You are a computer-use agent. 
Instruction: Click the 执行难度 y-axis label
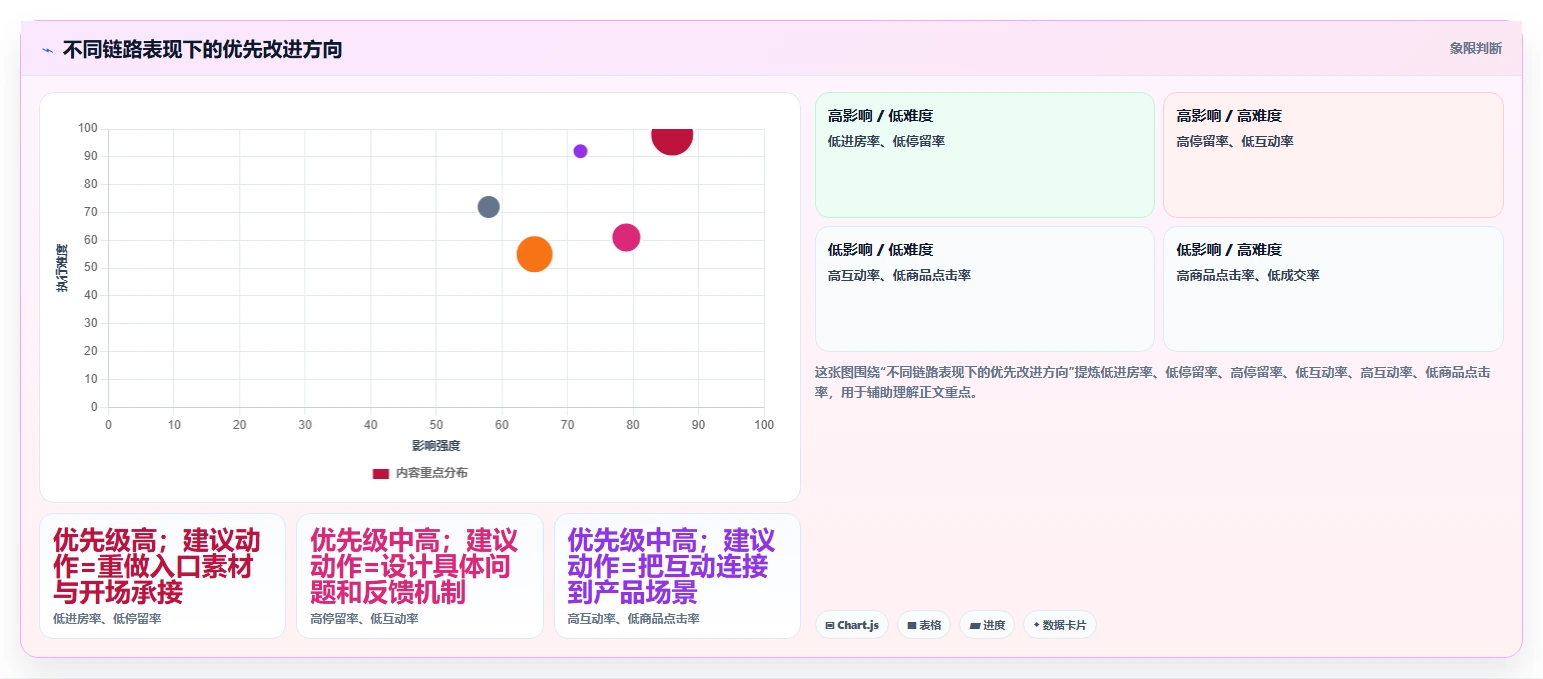pos(62,268)
